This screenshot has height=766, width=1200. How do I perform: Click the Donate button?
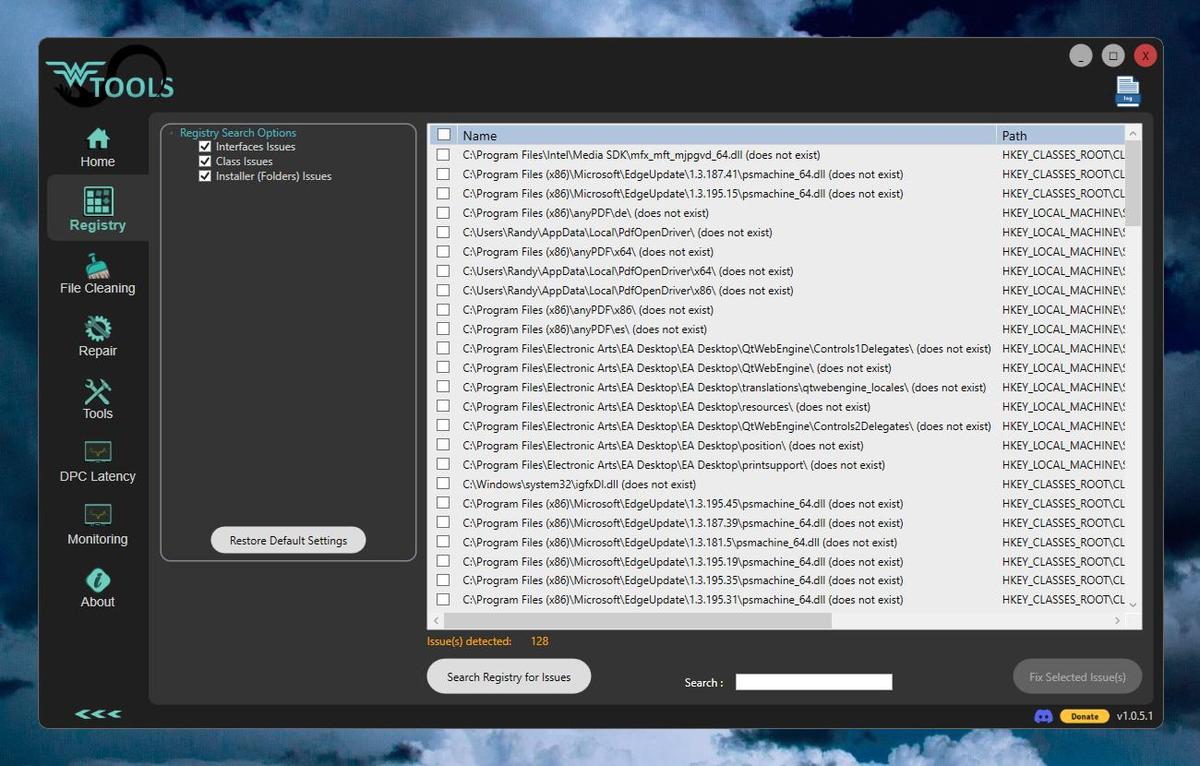1084,716
